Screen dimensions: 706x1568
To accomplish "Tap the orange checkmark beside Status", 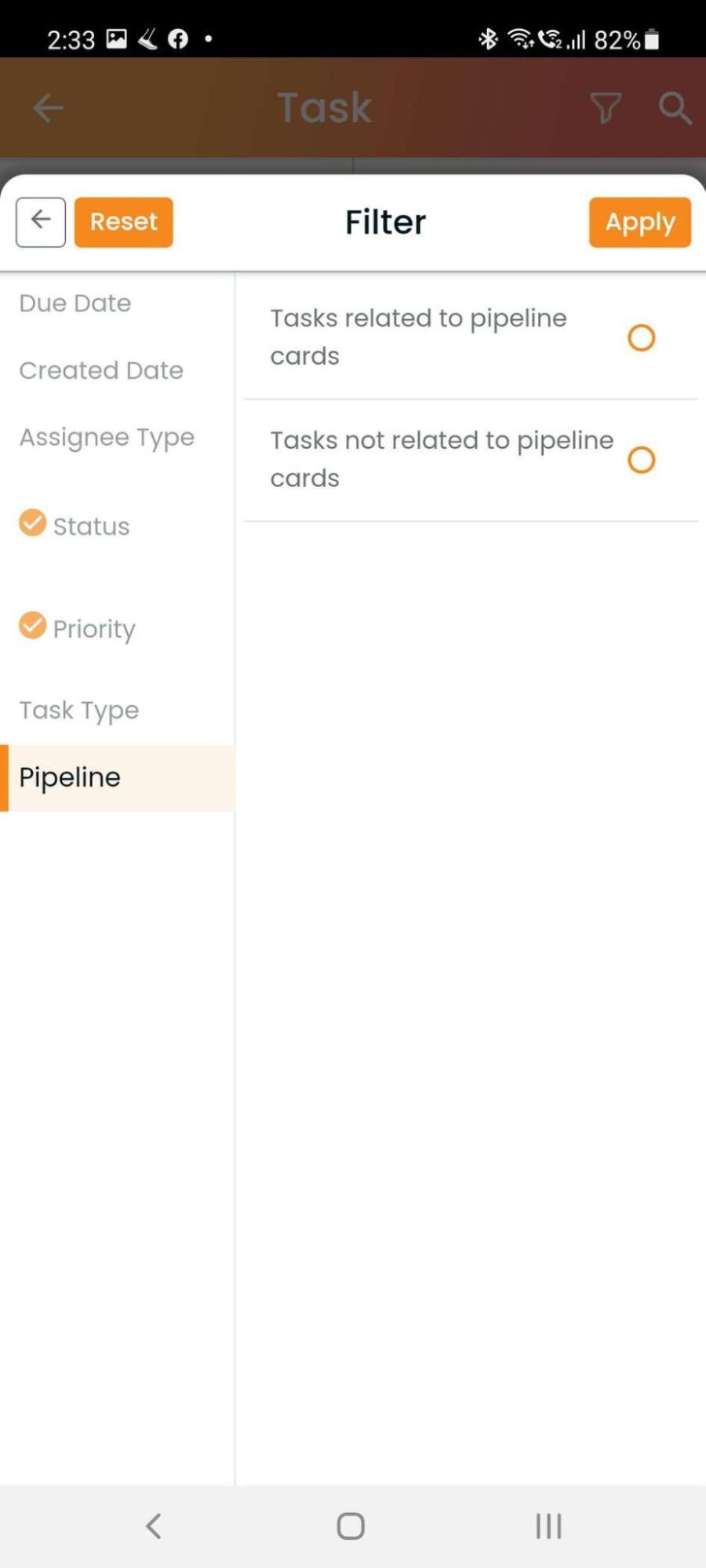I will [x=32, y=522].
